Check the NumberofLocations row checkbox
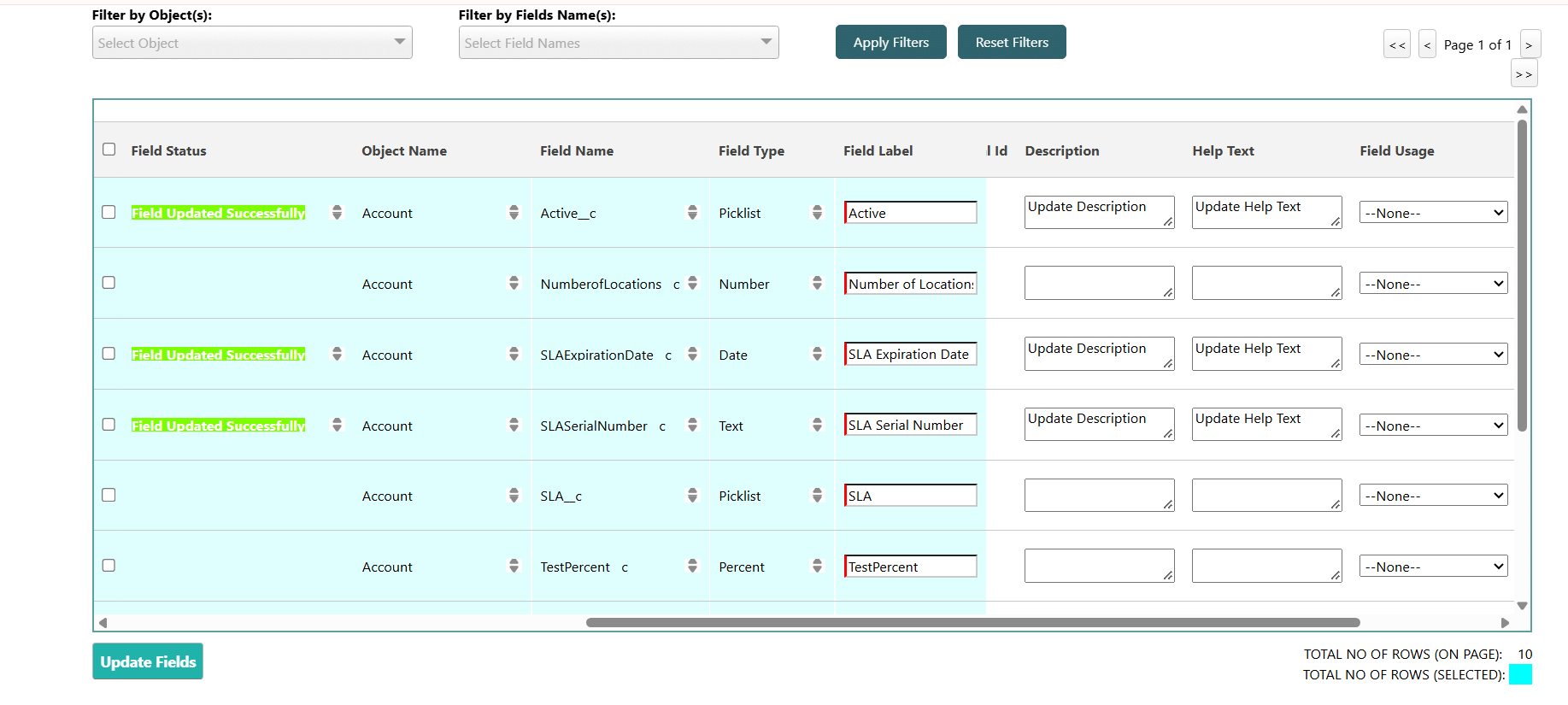 click(109, 283)
